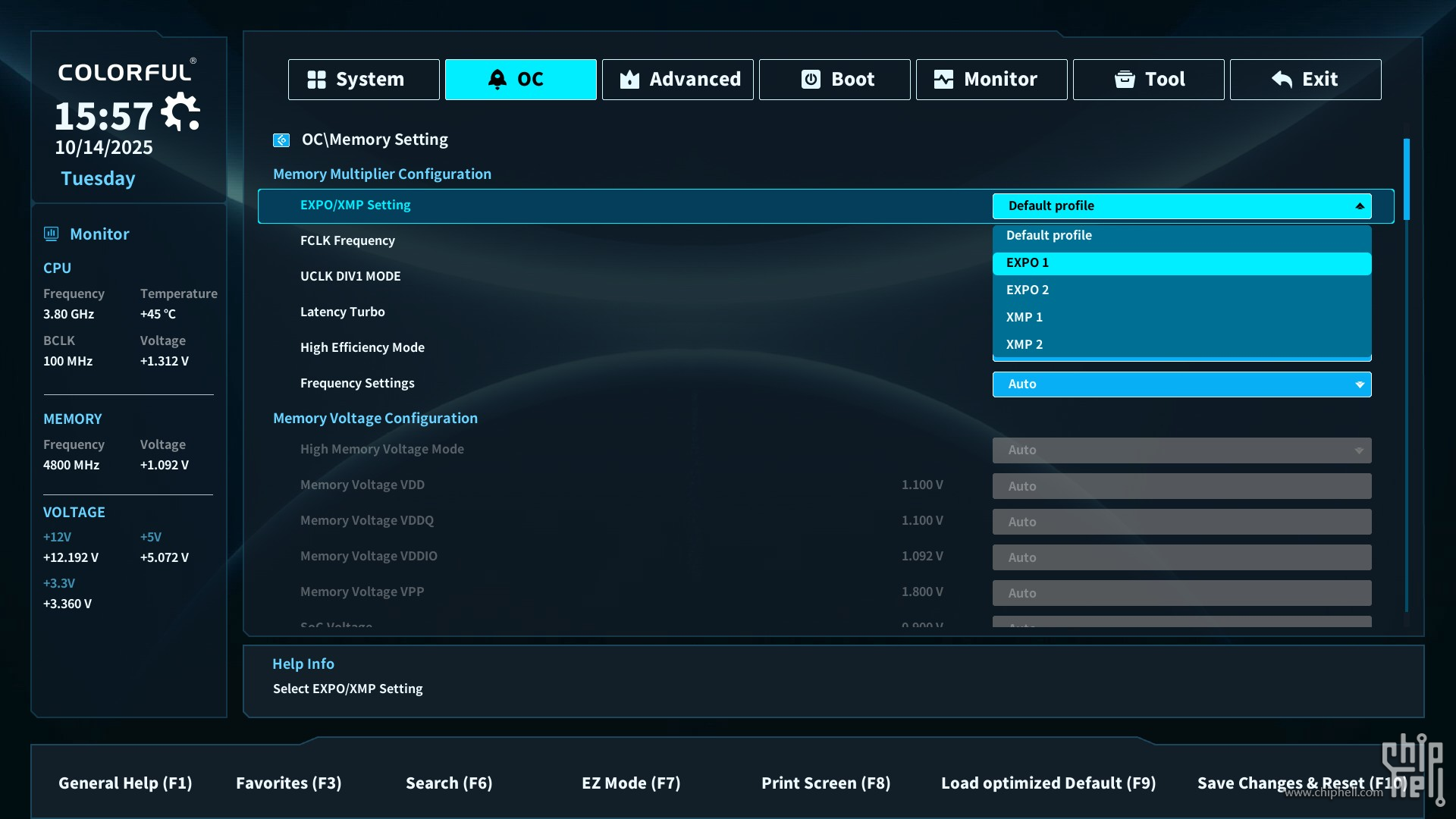This screenshot has width=1456, height=819.
Task: Click the gear icon next to clock
Action: coord(181,112)
